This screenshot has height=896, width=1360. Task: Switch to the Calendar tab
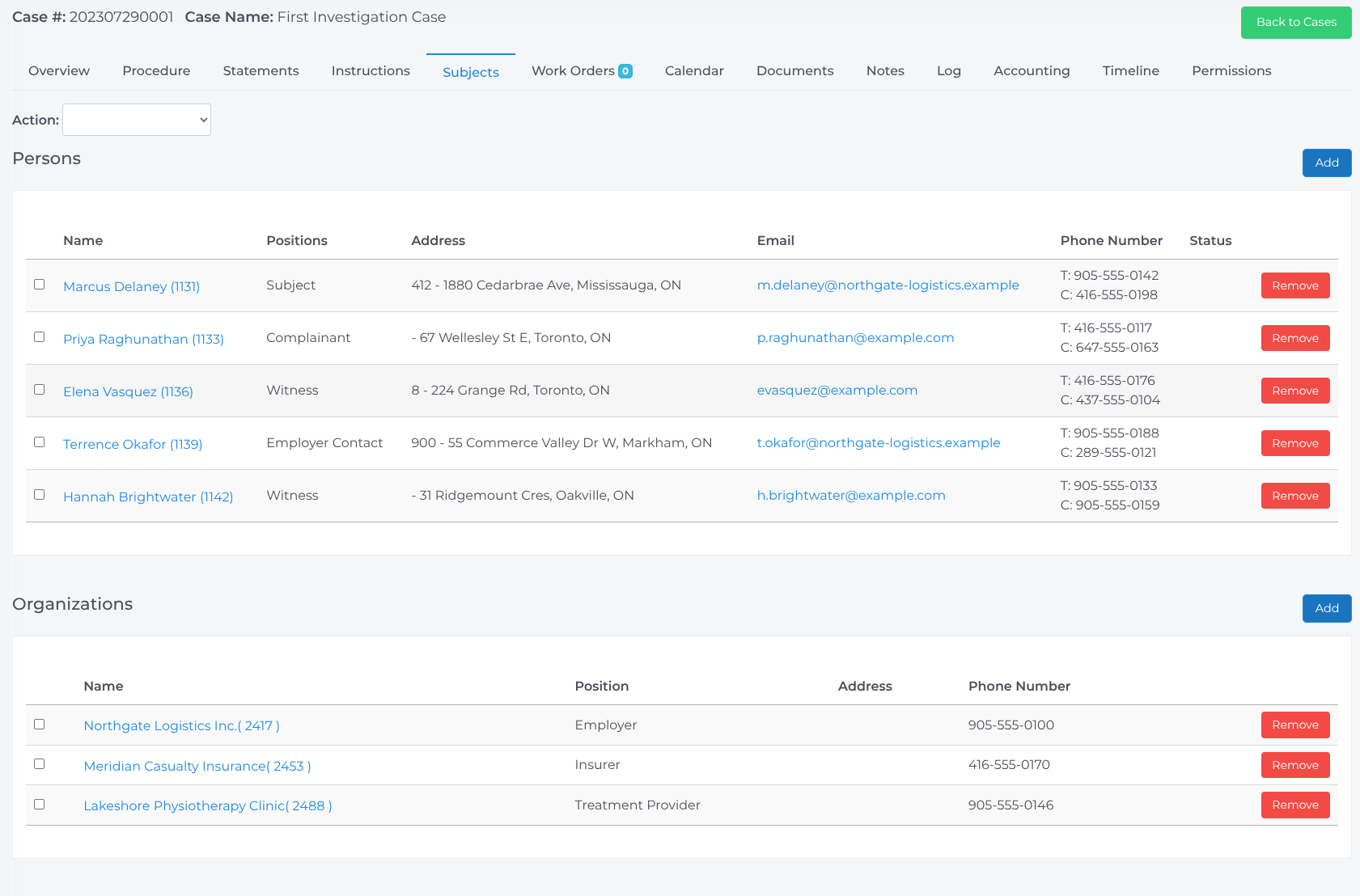click(694, 71)
